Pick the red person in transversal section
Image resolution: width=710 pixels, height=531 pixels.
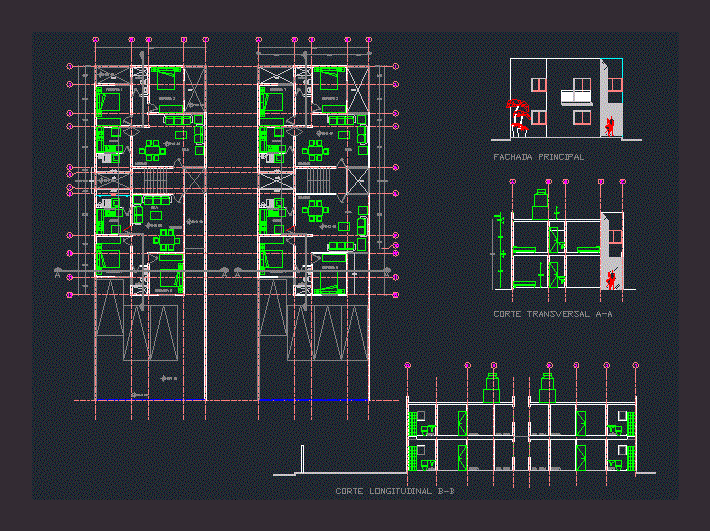pos(610,280)
